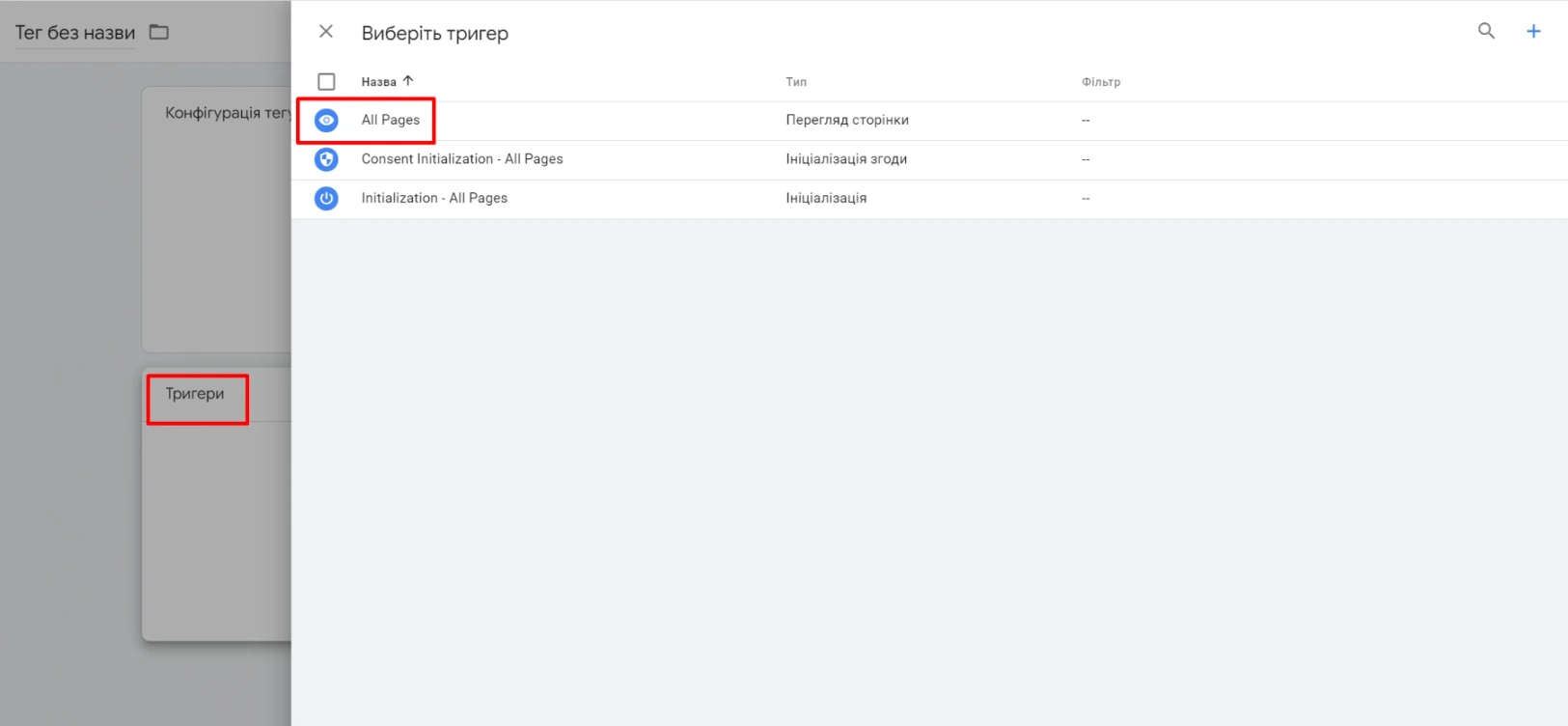Choose Consent Initialization - All Pages trigger

pyautogui.click(x=461, y=159)
